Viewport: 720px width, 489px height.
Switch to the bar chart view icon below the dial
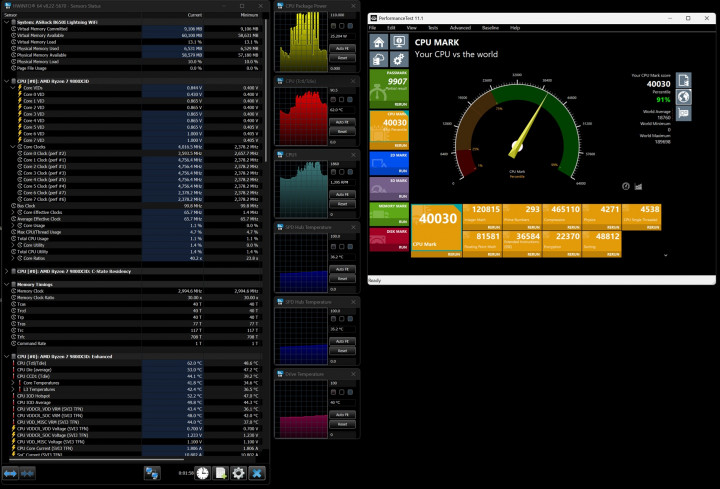click(x=638, y=186)
